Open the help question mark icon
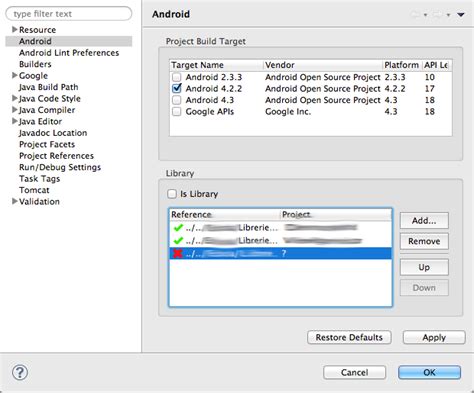 pos(20,372)
